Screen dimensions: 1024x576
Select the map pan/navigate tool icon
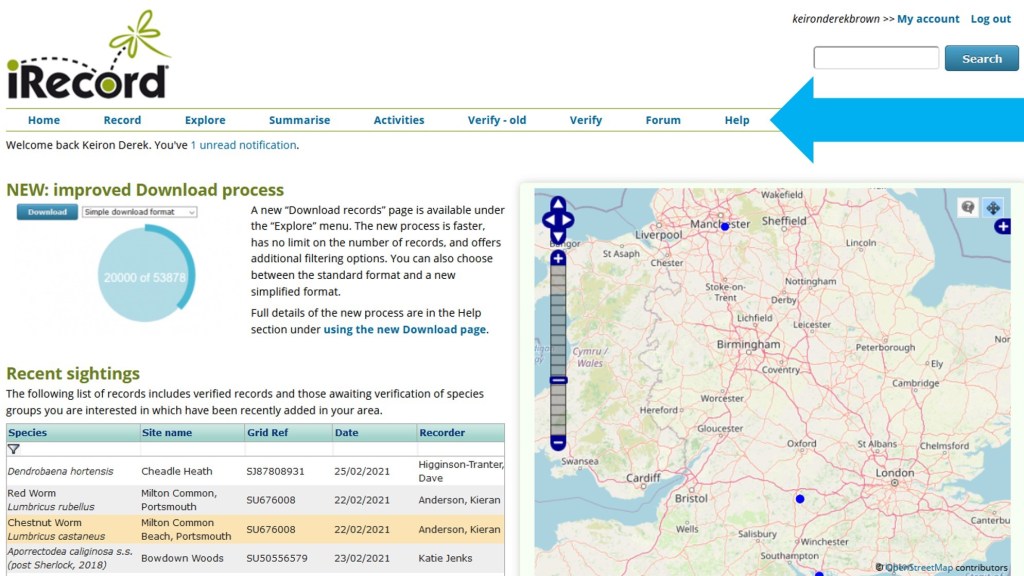[992, 207]
